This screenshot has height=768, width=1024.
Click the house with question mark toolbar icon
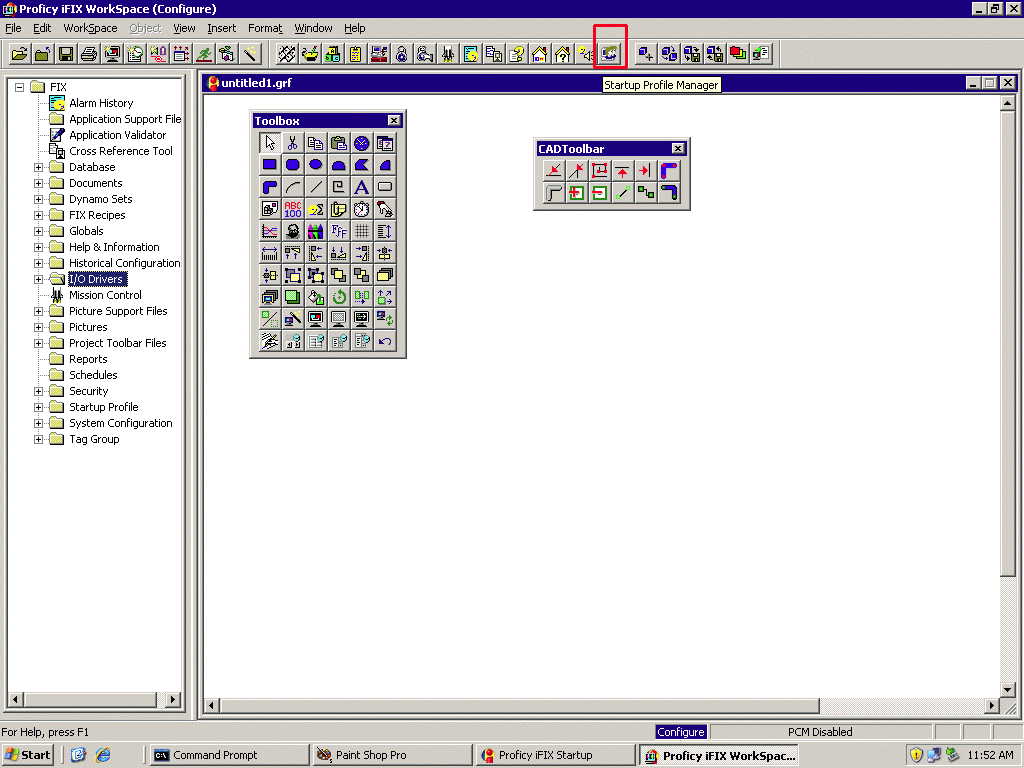(562, 54)
